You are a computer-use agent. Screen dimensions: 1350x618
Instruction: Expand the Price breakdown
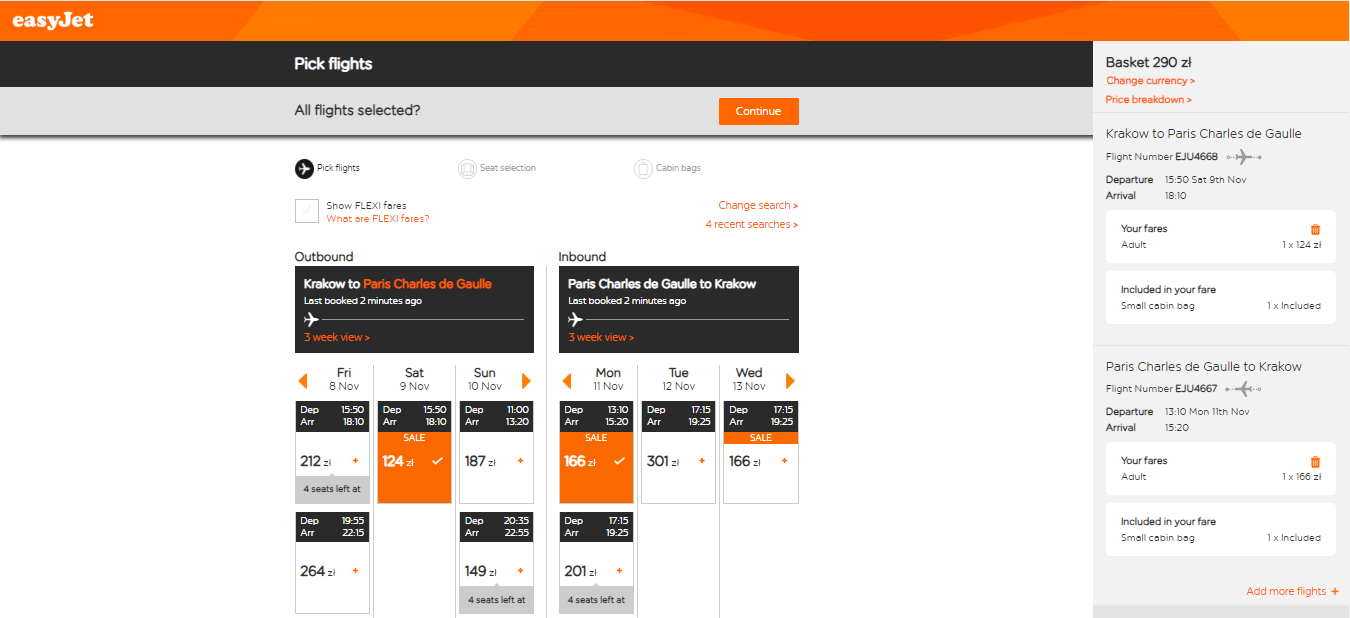point(1149,100)
